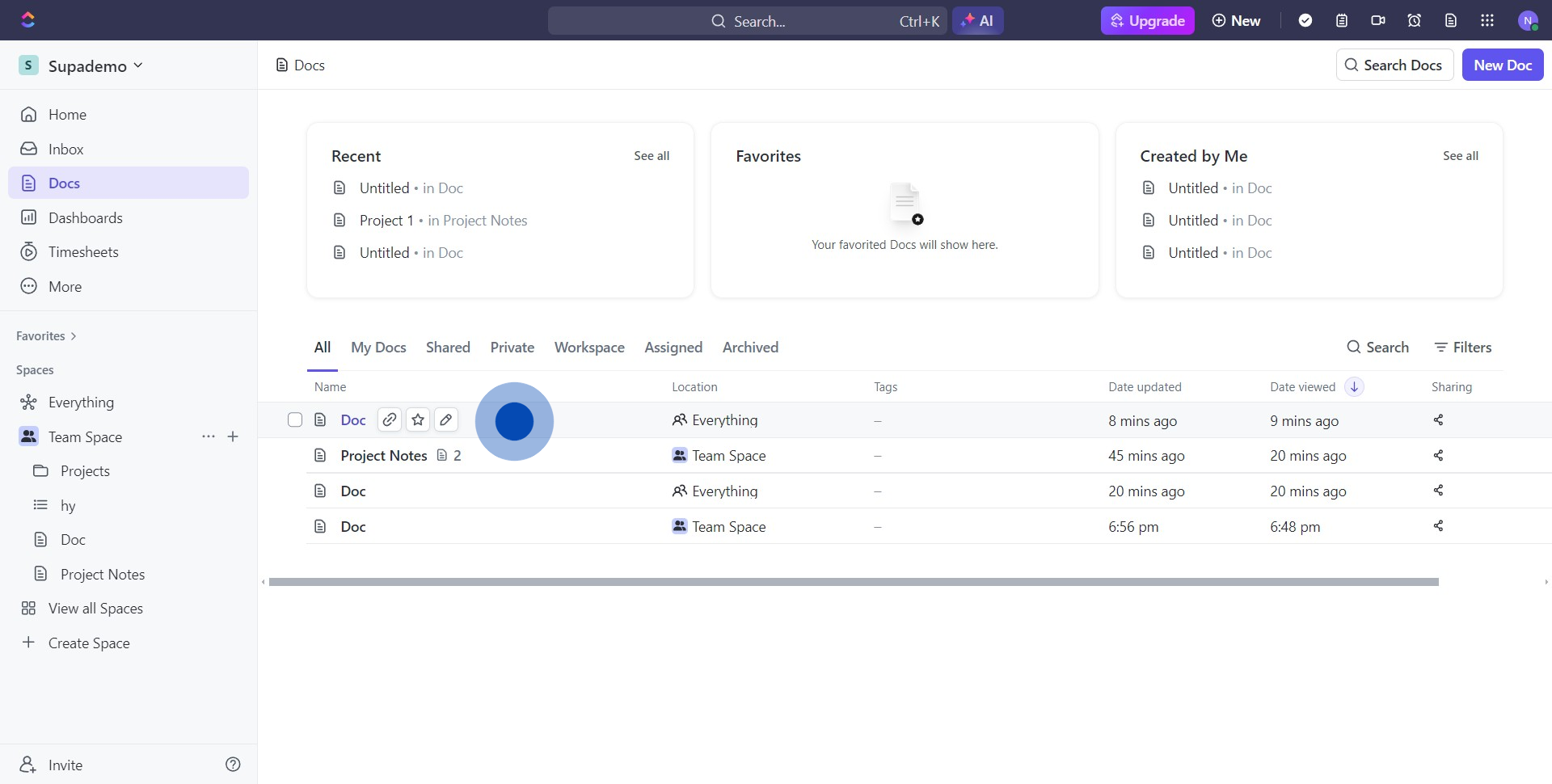Image resolution: width=1552 pixels, height=784 pixels.
Task: Click the horizontal scrollbar under the docs table
Action: point(853,582)
